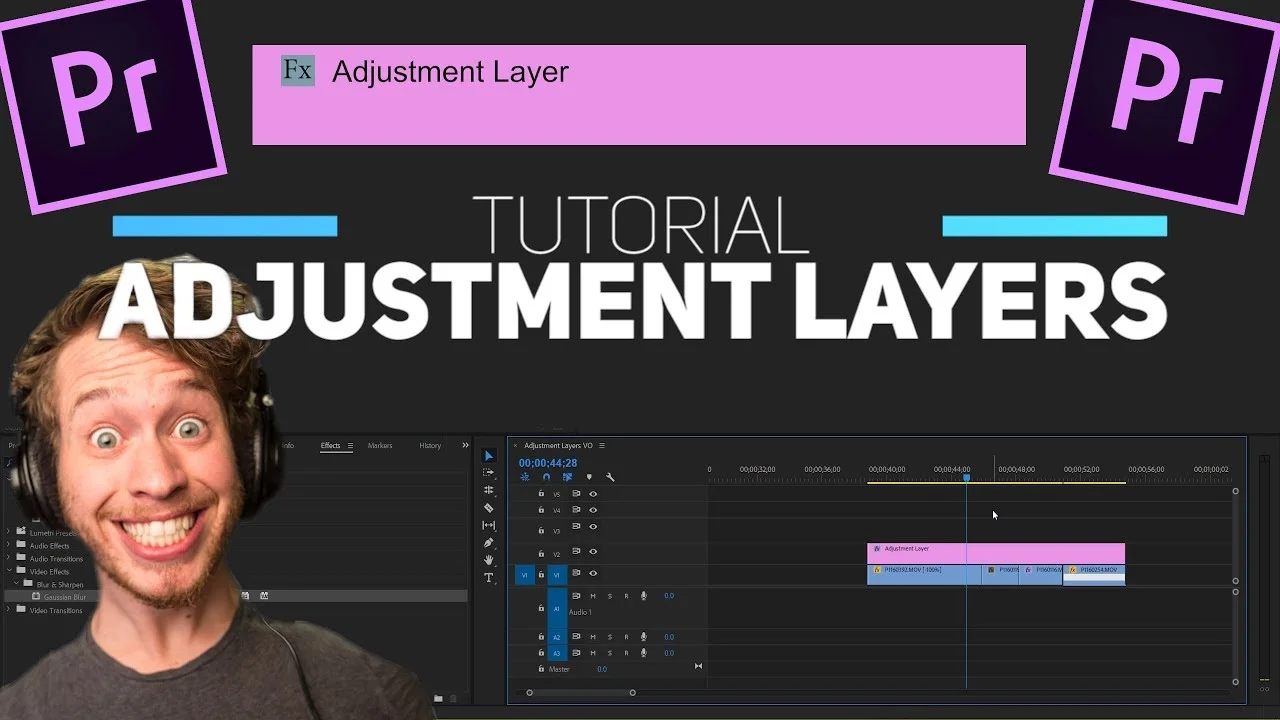Screen dimensions: 1280x720
Task: Toggle Snap magnet icon in timeline
Action: (546, 477)
